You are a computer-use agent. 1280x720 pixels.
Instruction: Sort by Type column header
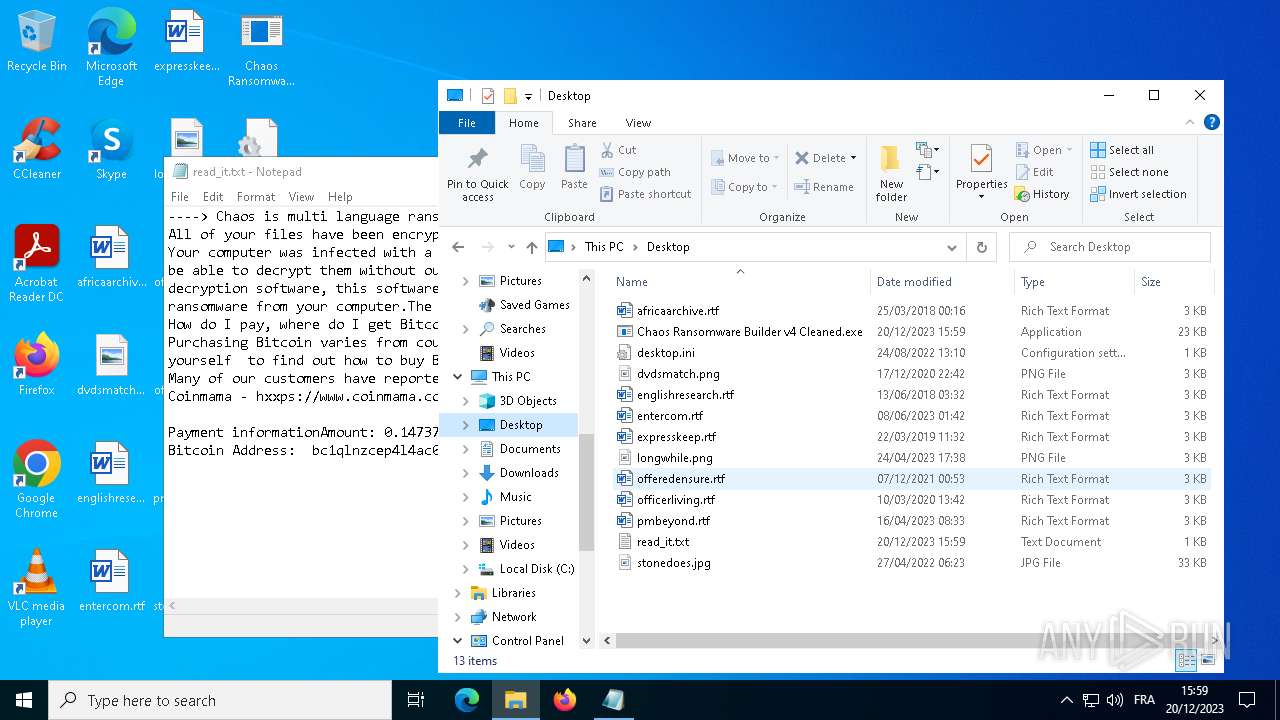(1074, 282)
